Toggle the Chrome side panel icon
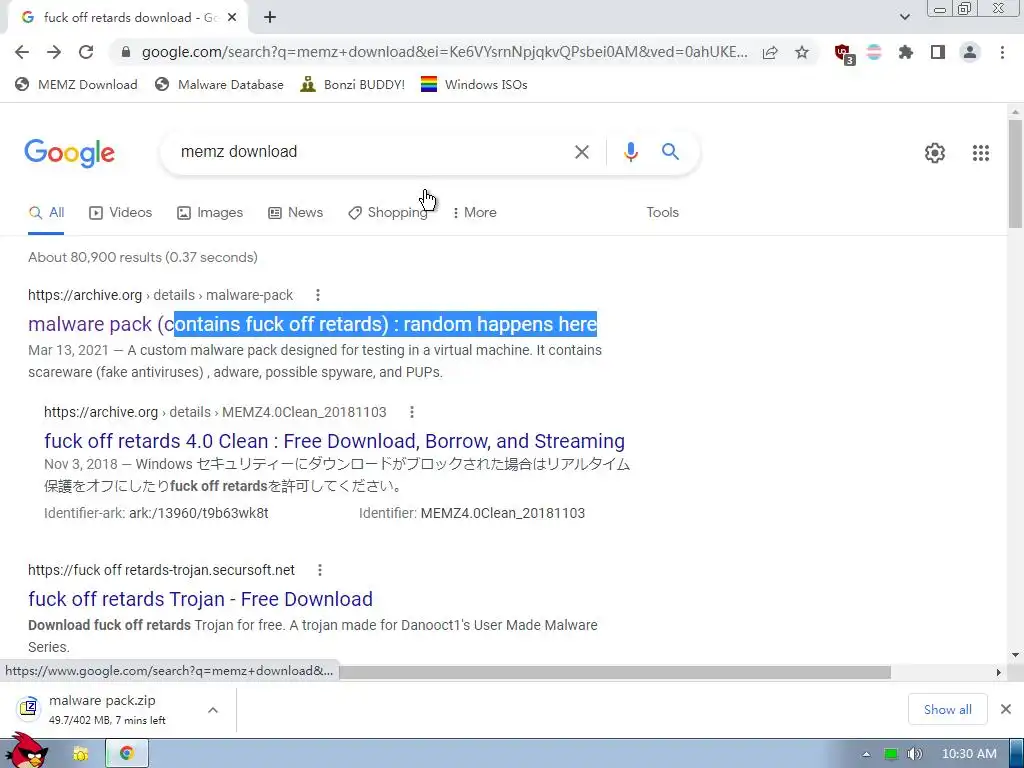Viewport: 1024px width, 768px height. point(938,52)
